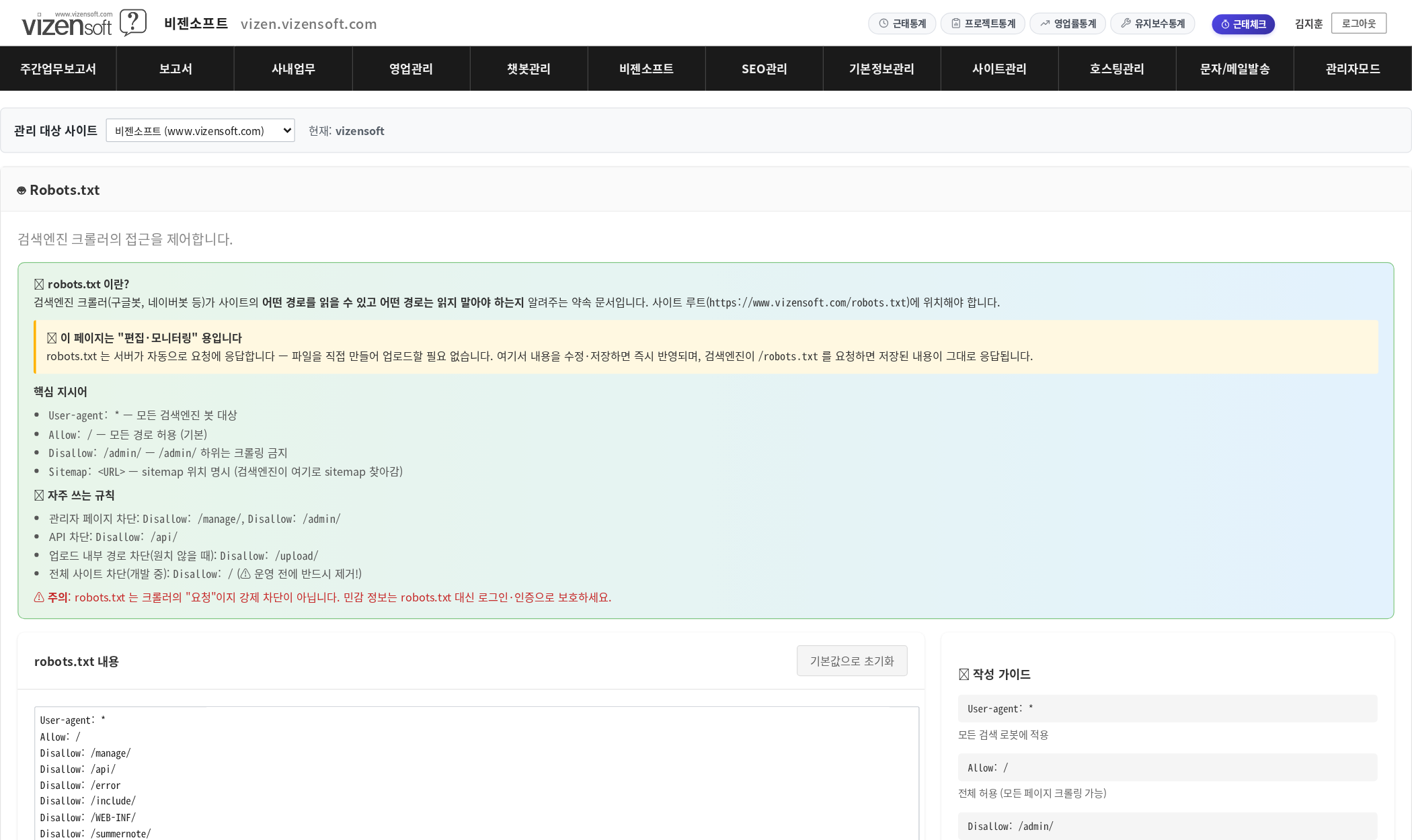Click the 'Allow: /' guide code block
The height and width of the screenshot is (840, 1412).
click(1167, 767)
